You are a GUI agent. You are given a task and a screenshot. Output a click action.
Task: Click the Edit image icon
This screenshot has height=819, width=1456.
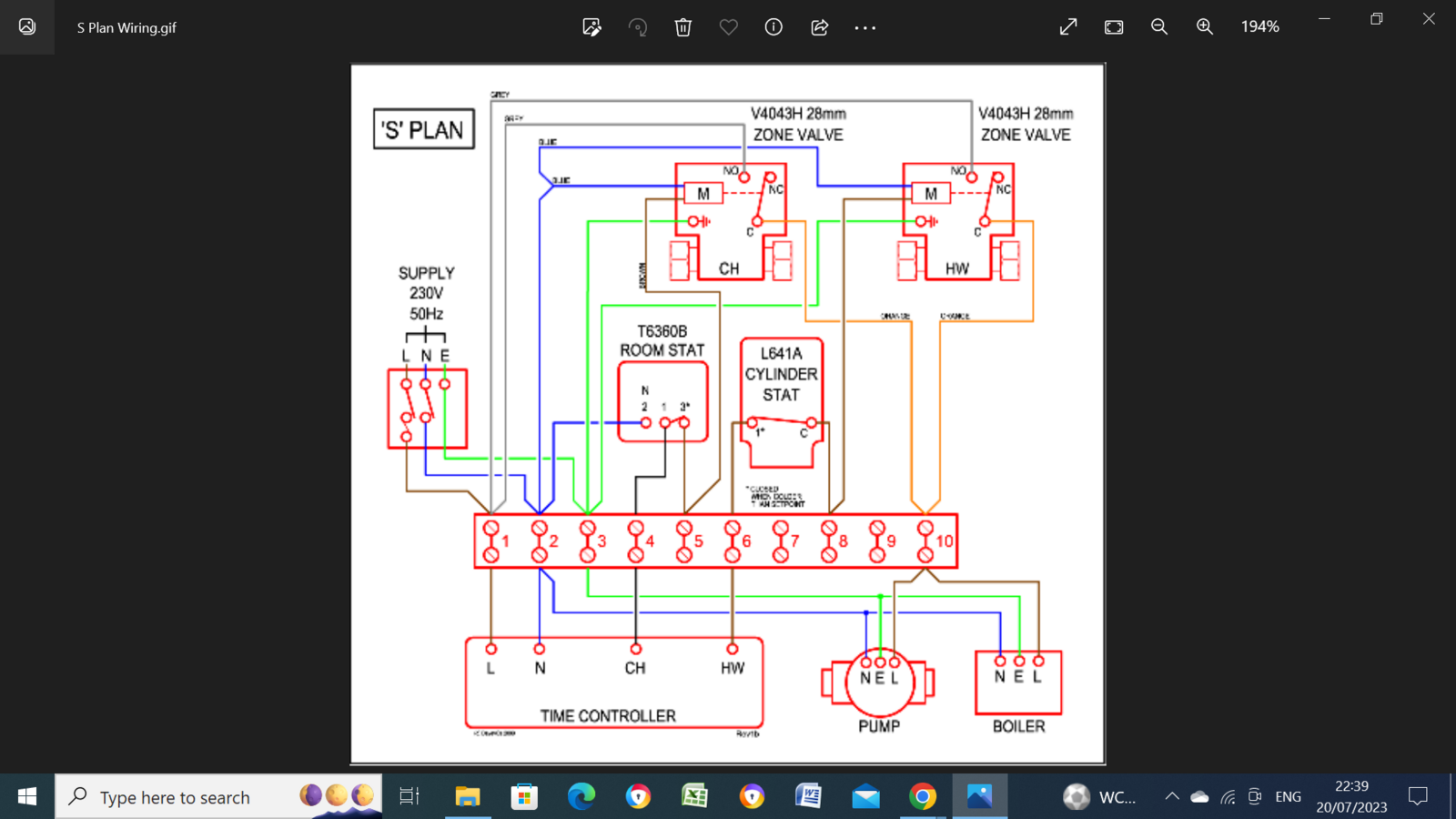(x=591, y=27)
